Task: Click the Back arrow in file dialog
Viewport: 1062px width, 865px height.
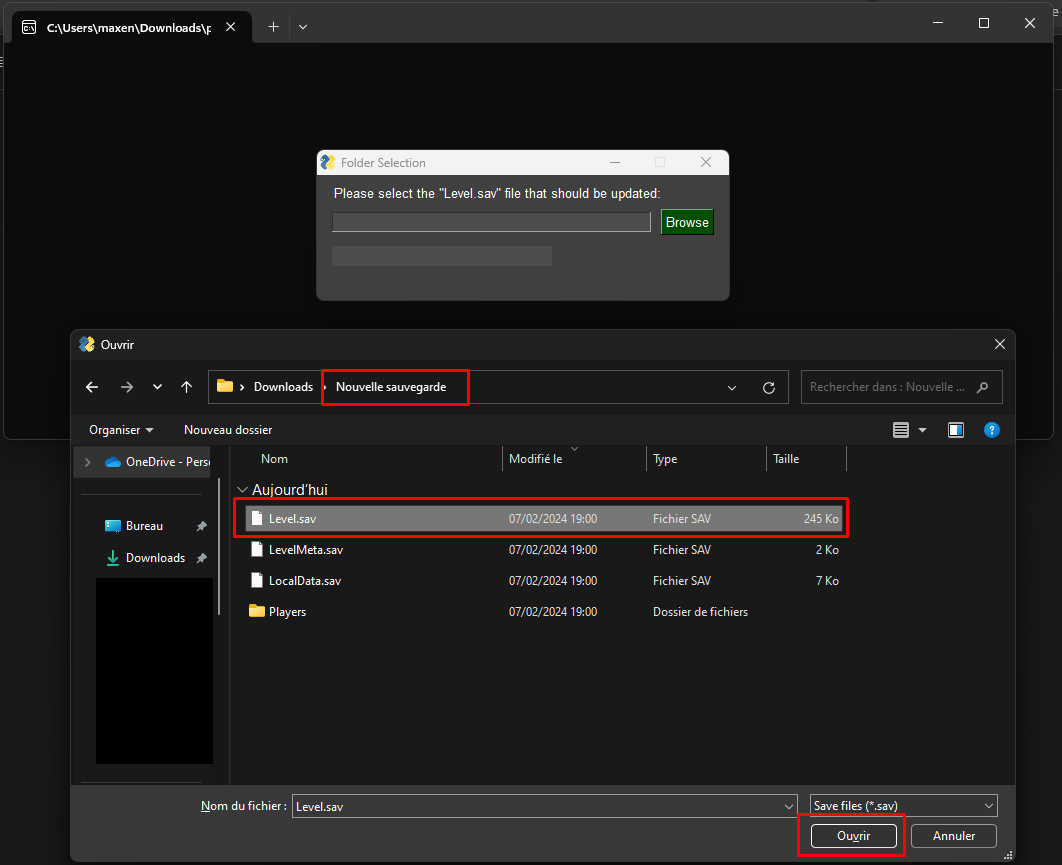Action: coord(92,387)
